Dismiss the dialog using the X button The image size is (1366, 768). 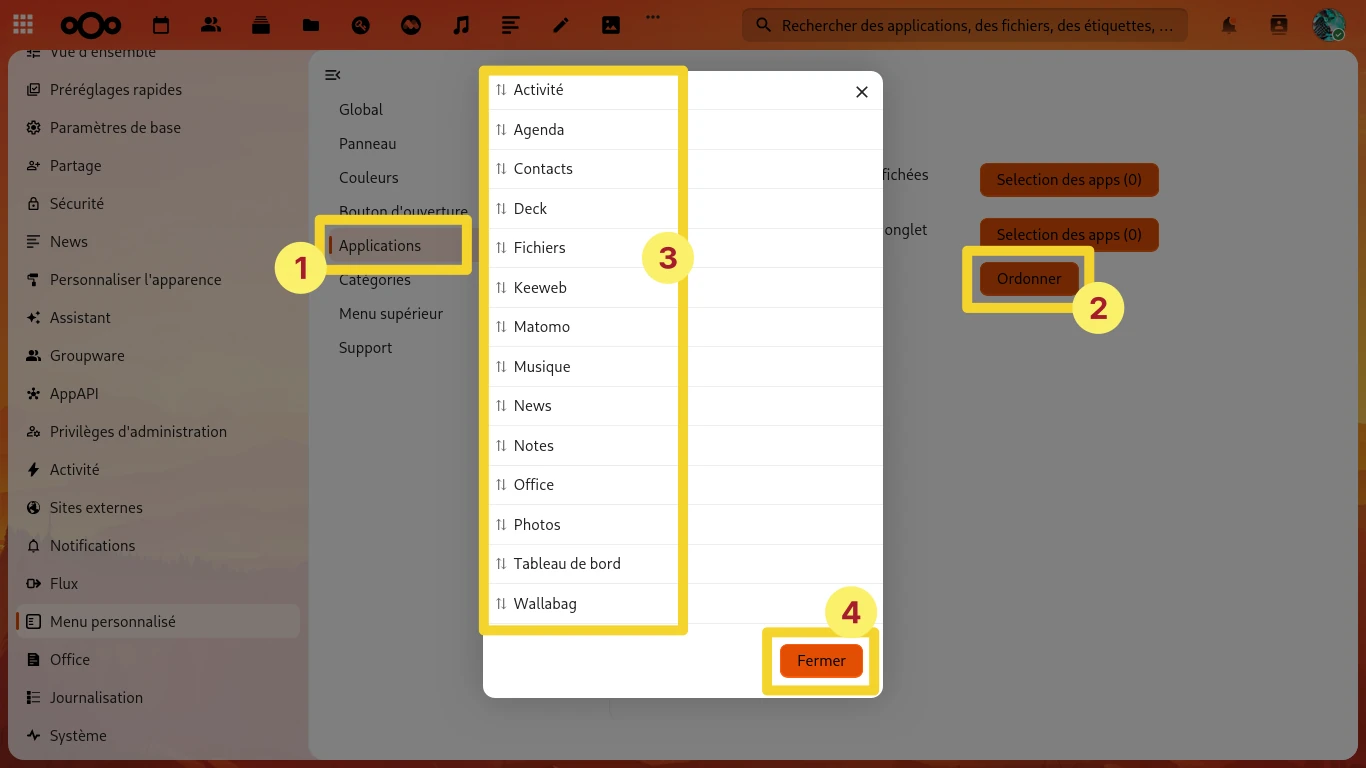point(862,92)
